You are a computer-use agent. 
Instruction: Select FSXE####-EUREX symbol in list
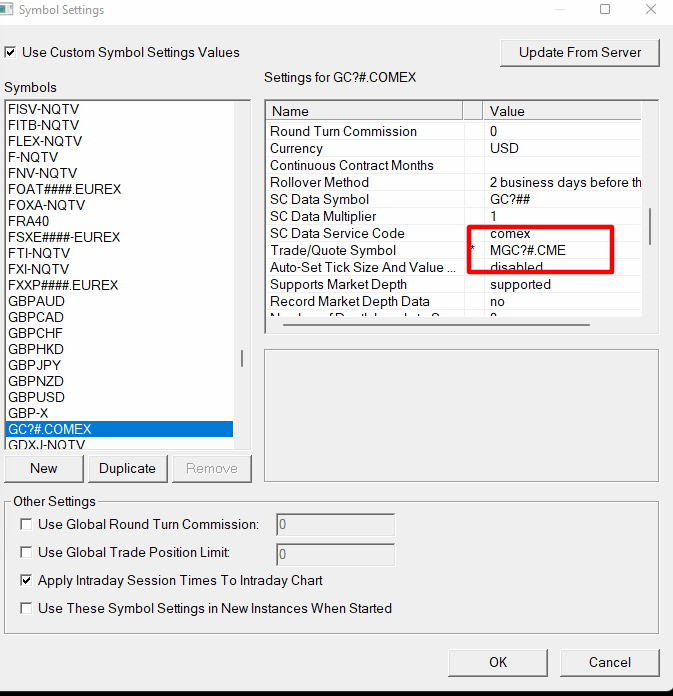pyautogui.click(x=64, y=237)
